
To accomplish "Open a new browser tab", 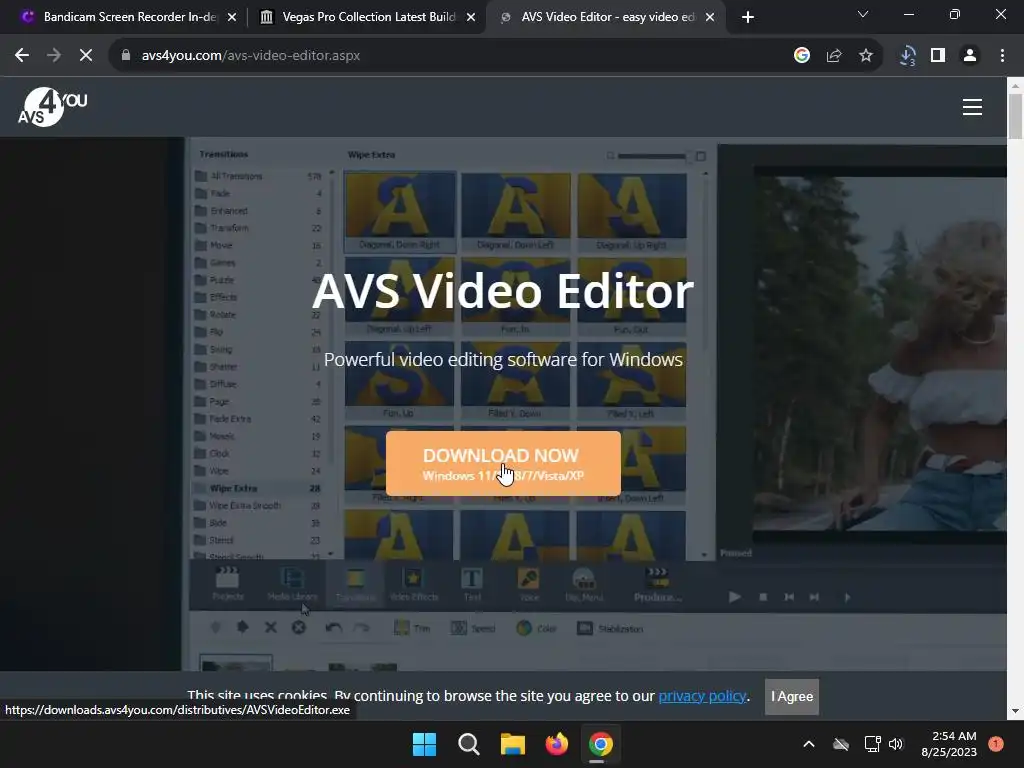I will point(748,18).
